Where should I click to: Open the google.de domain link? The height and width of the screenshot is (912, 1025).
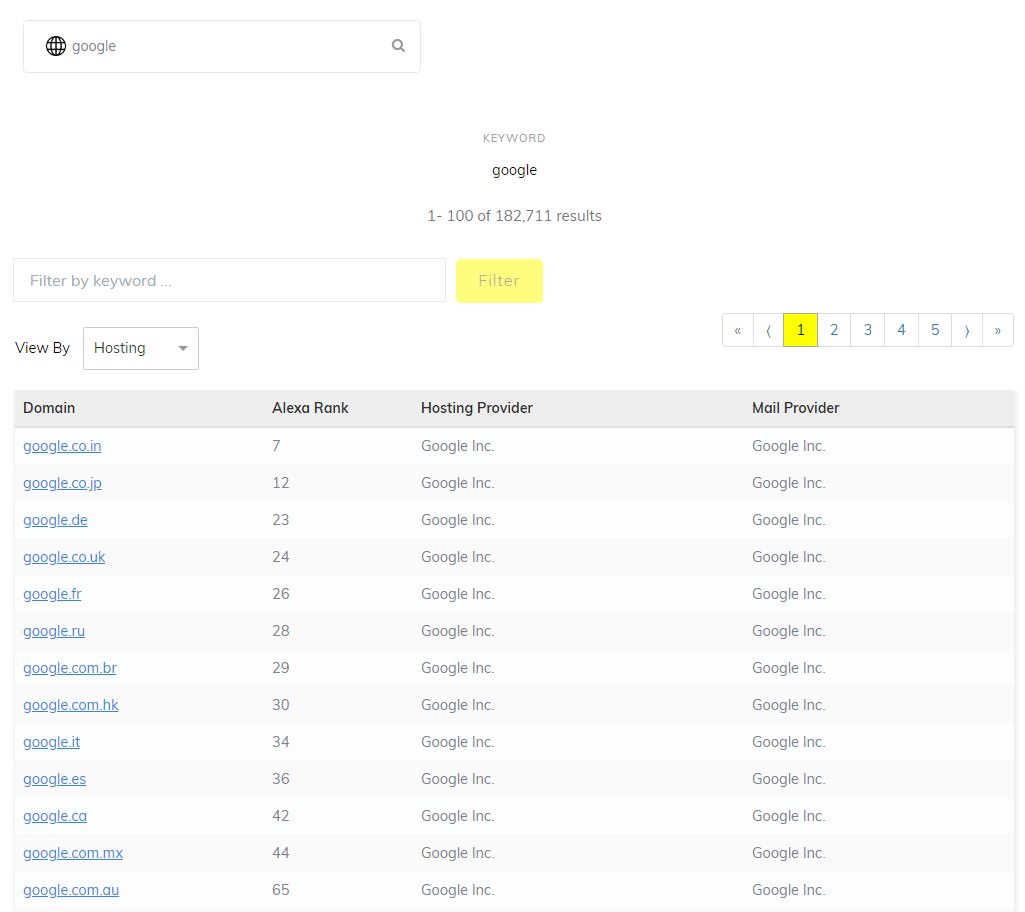56,520
